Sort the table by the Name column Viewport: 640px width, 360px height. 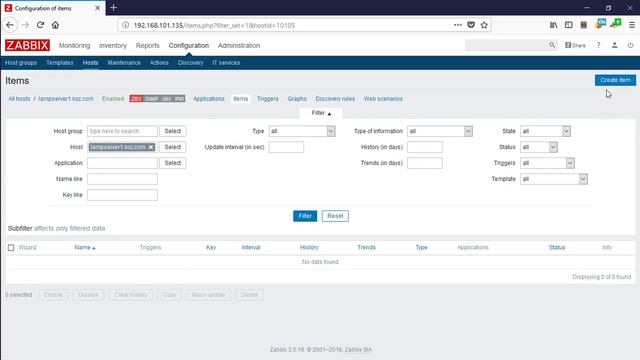click(x=84, y=247)
